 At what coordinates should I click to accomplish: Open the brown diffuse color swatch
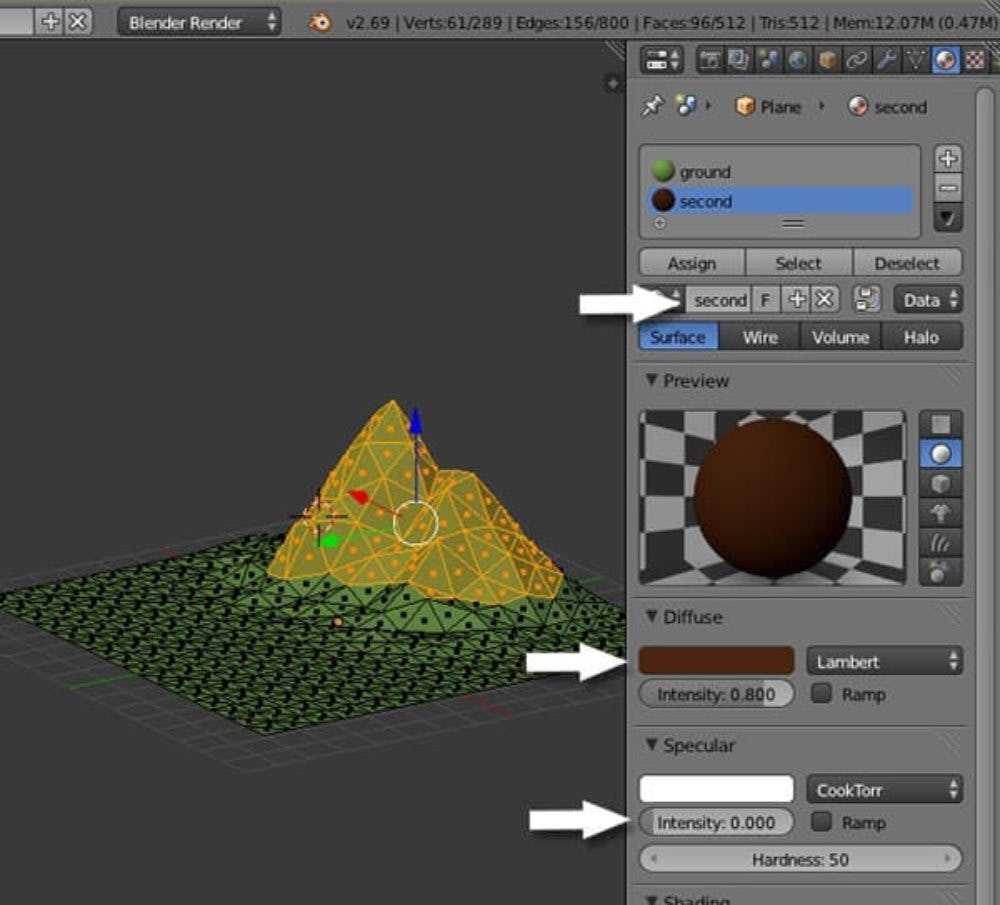[x=716, y=661]
